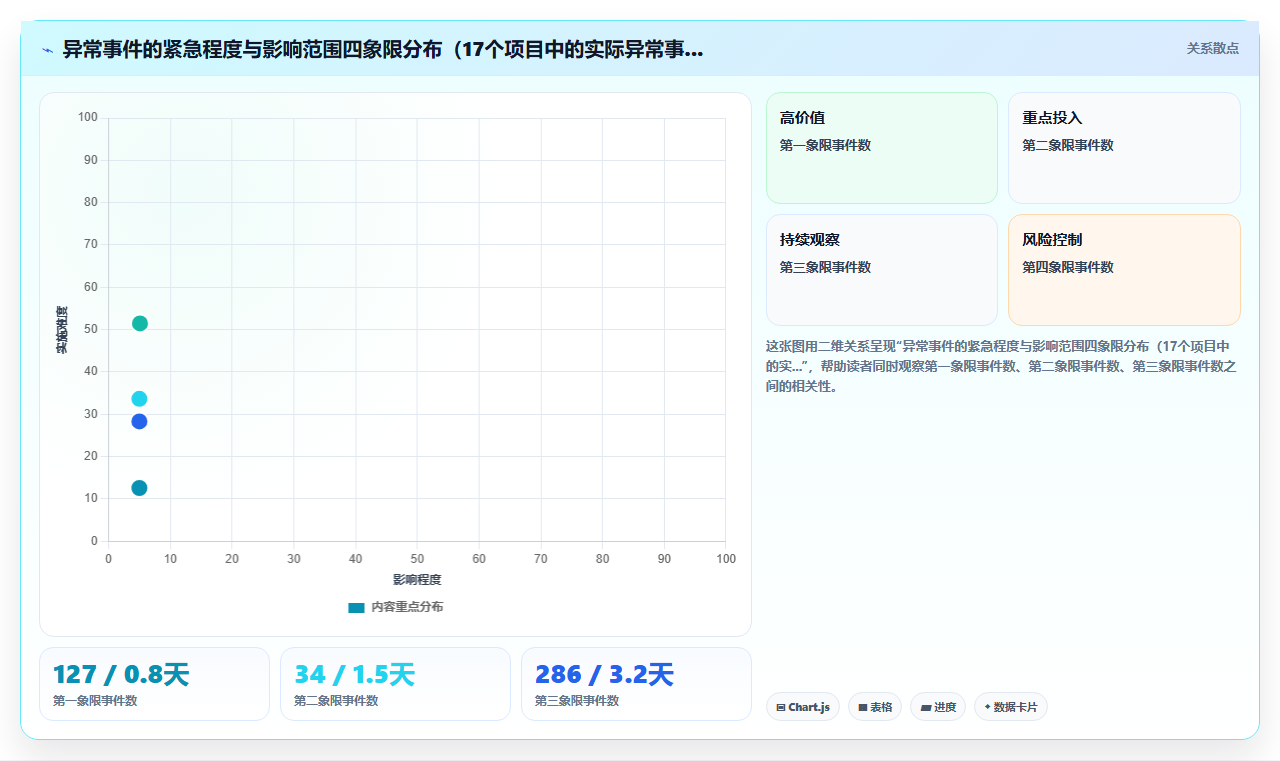Select the 127 / 0.8天 stat card
1280x761 pixels.
(154, 684)
